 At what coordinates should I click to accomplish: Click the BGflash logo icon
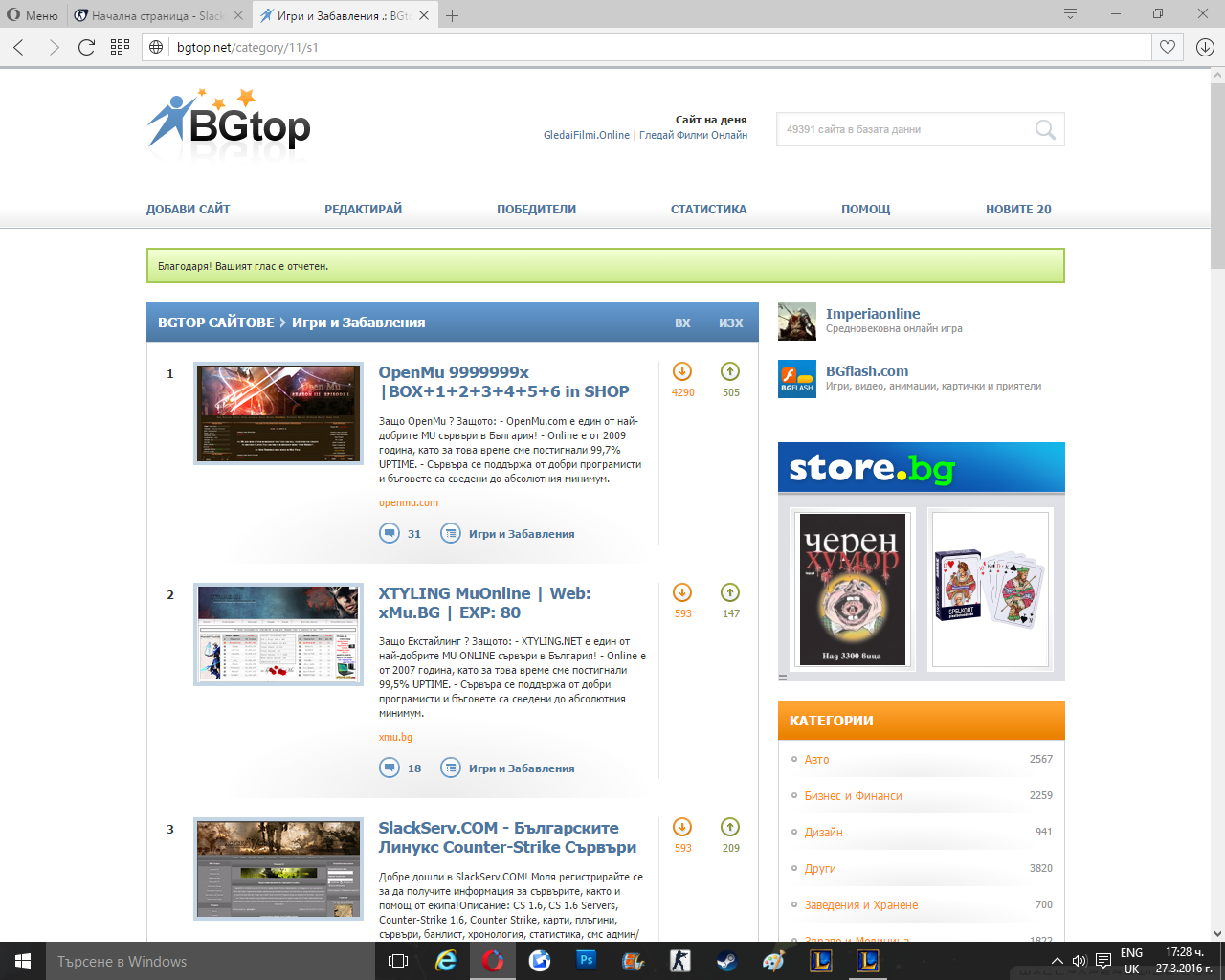(x=797, y=379)
